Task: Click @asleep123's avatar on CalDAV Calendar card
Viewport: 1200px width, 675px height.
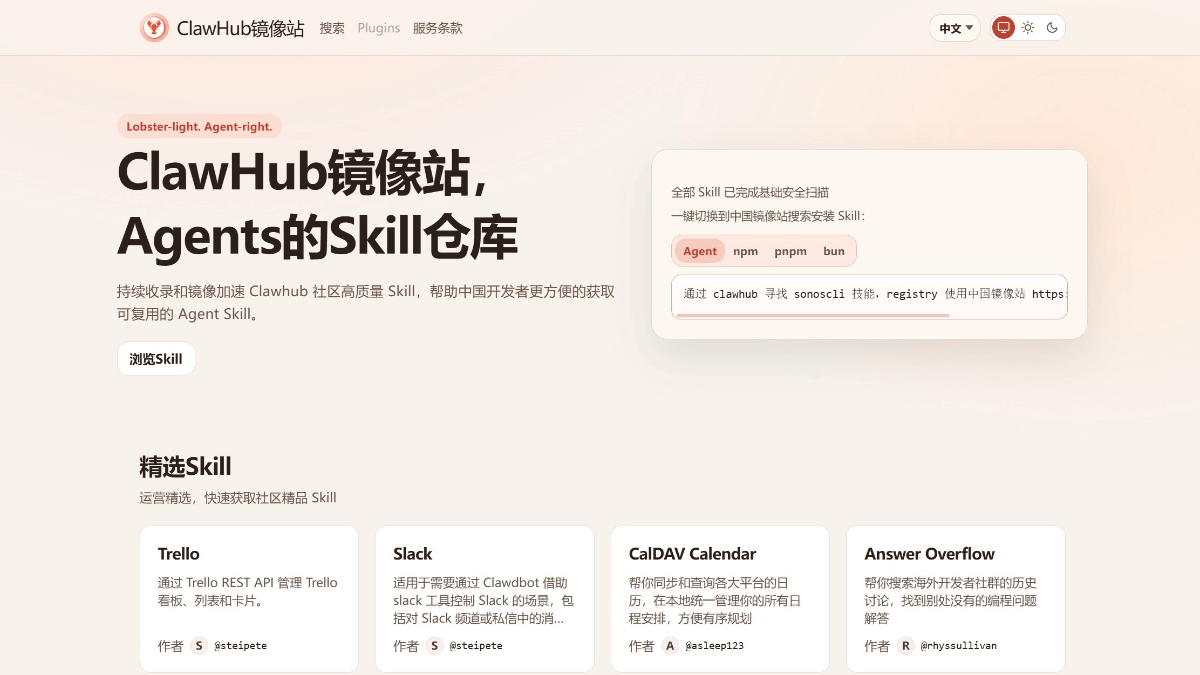Action: (x=670, y=645)
